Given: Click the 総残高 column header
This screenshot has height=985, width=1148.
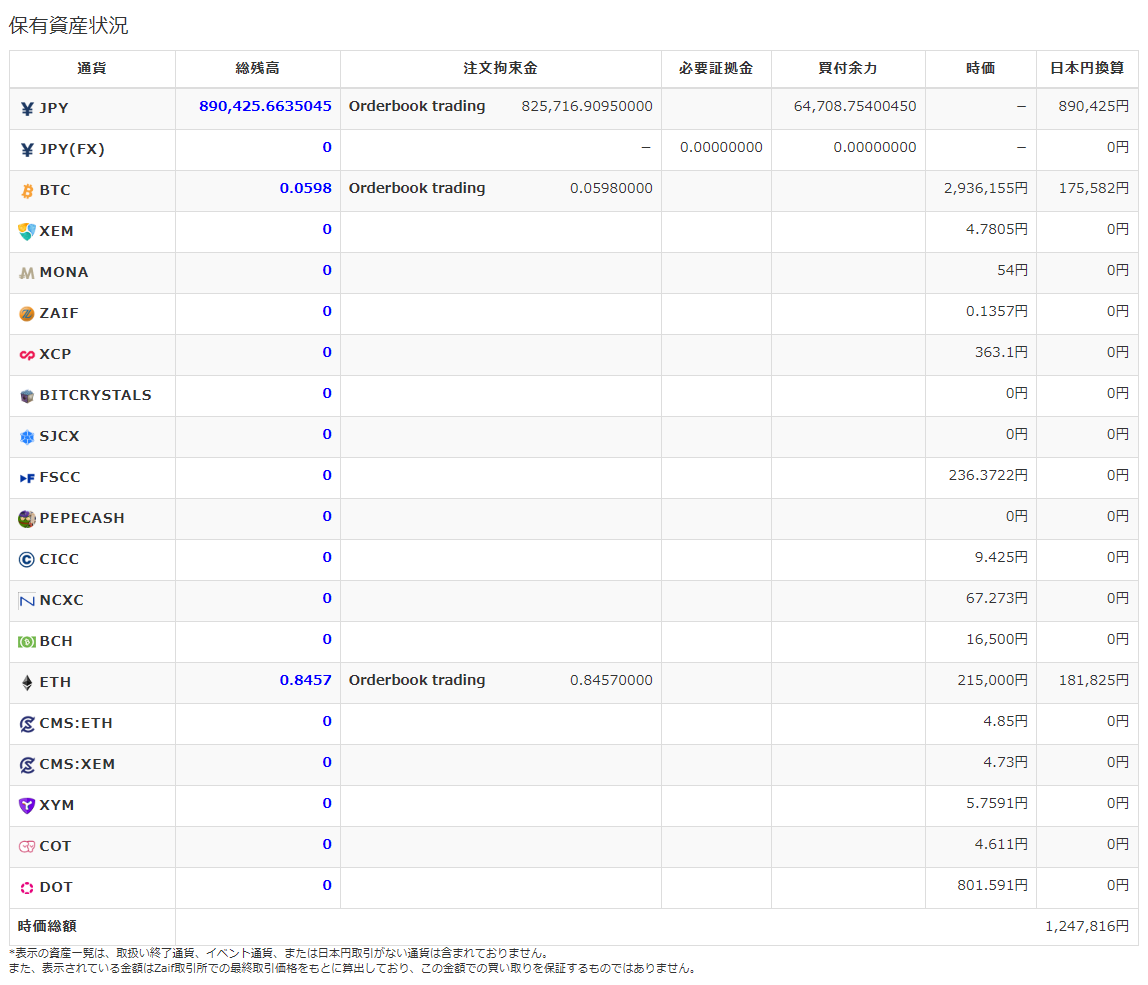Looking at the screenshot, I should coord(258,69).
